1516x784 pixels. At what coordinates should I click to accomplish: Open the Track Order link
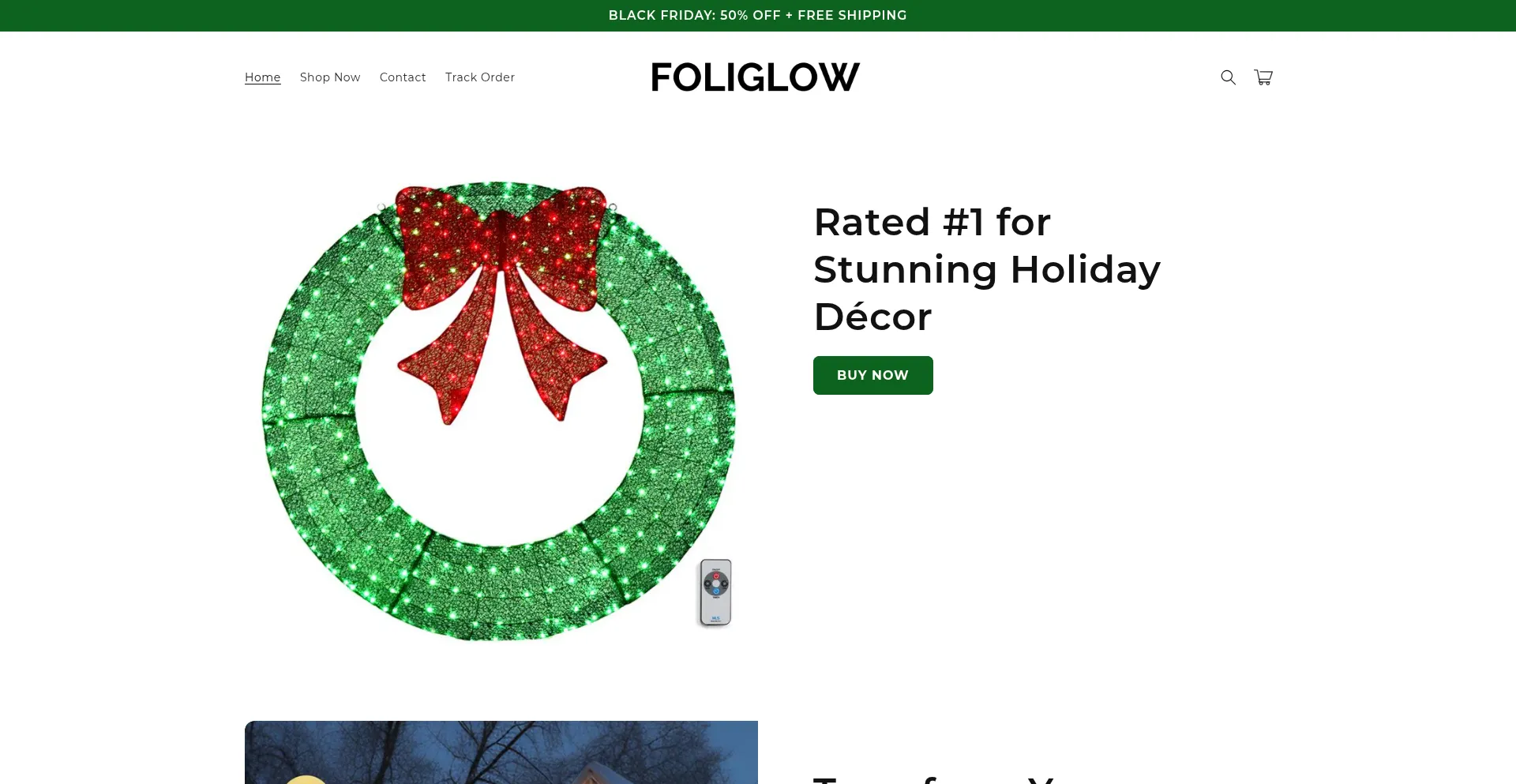point(480,77)
